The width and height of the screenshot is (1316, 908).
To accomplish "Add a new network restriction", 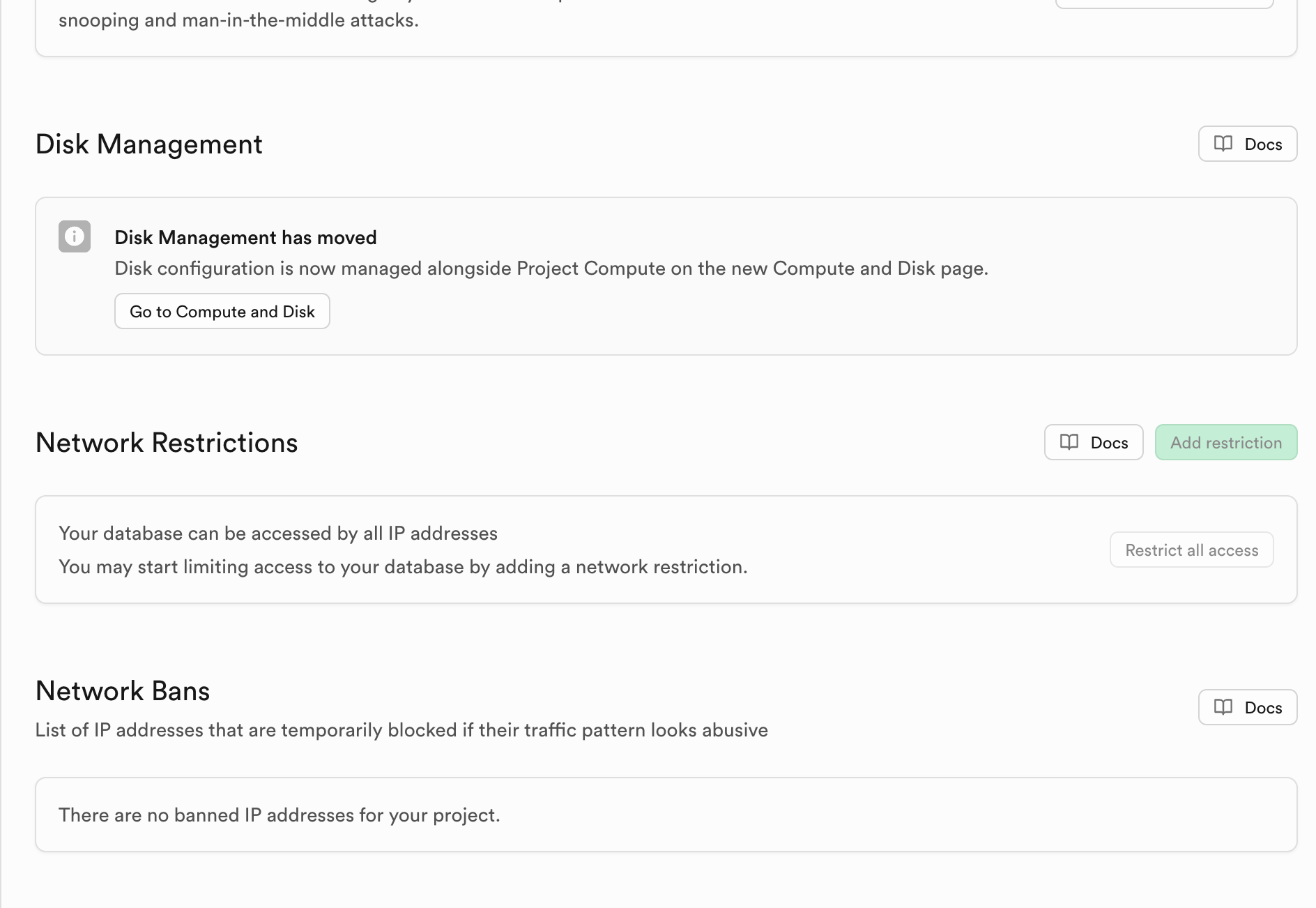I will 1225,441.
